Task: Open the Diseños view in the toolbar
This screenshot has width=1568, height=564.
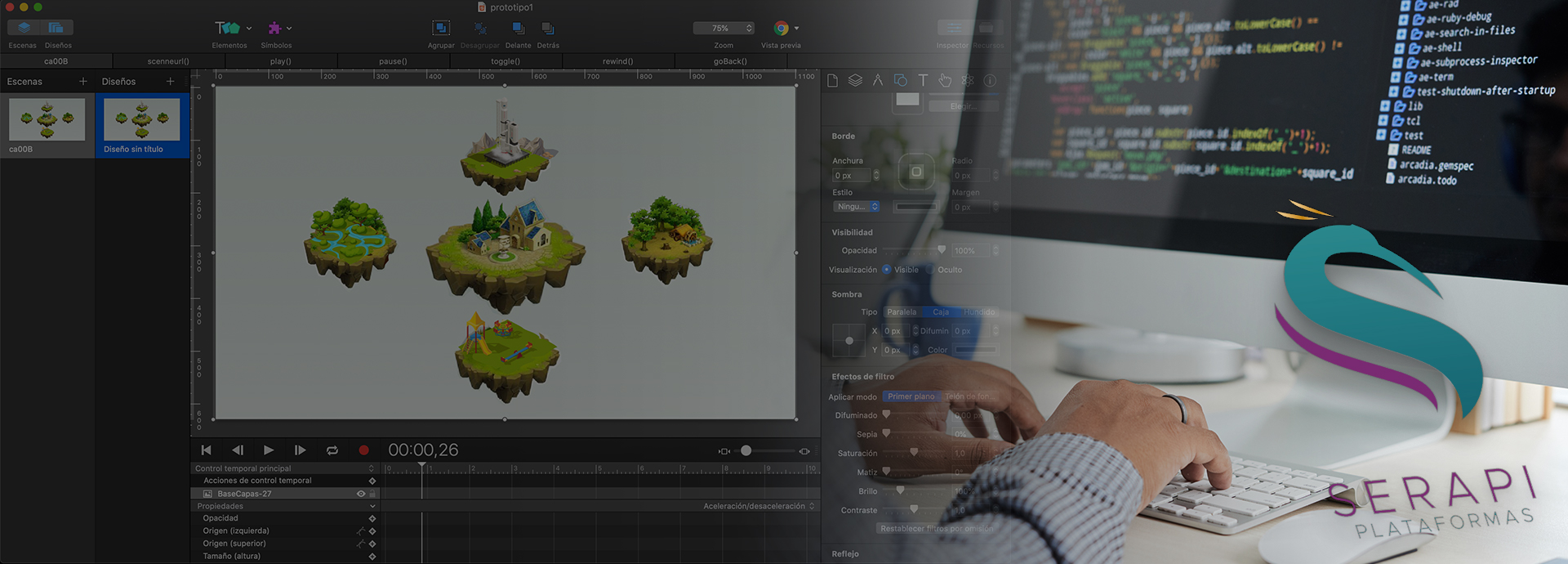Action: pyautogui.click(x=56, y=28)
